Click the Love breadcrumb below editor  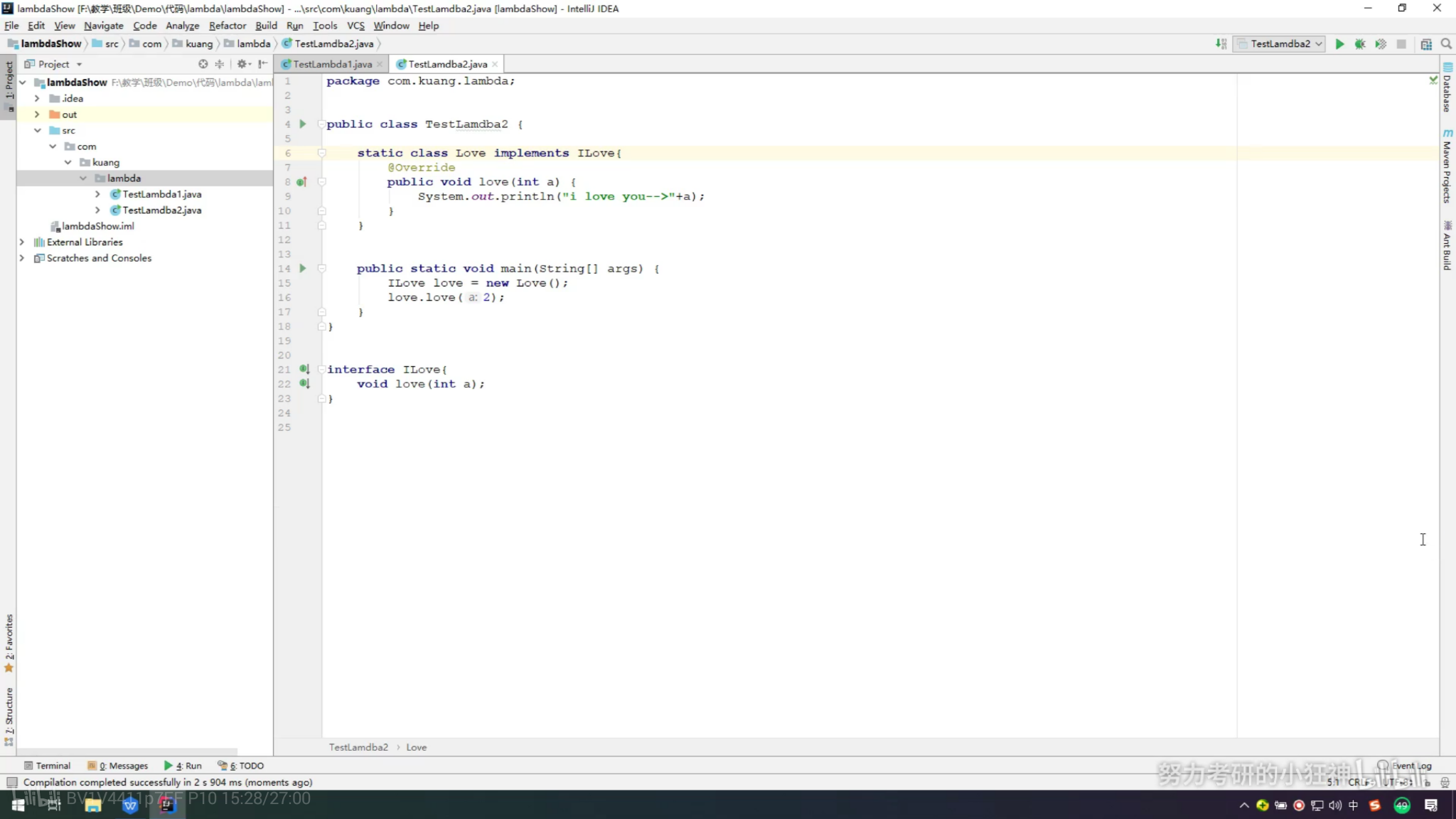click(x=417, y=747)
